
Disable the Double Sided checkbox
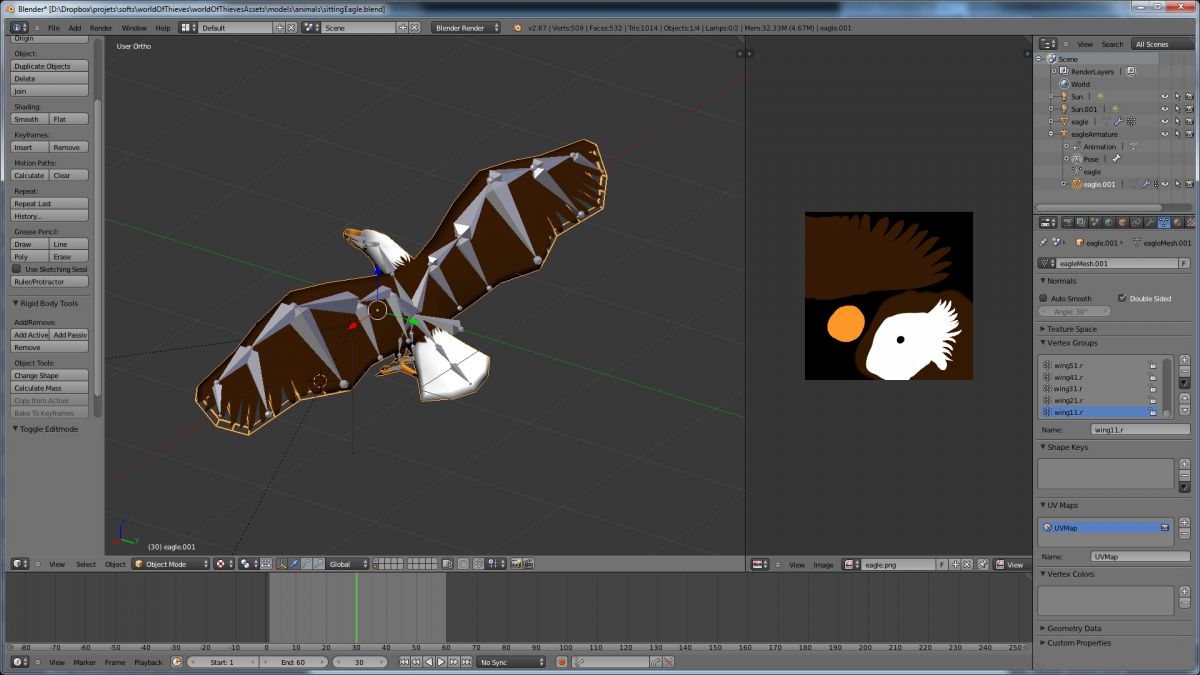[1122, 298]
